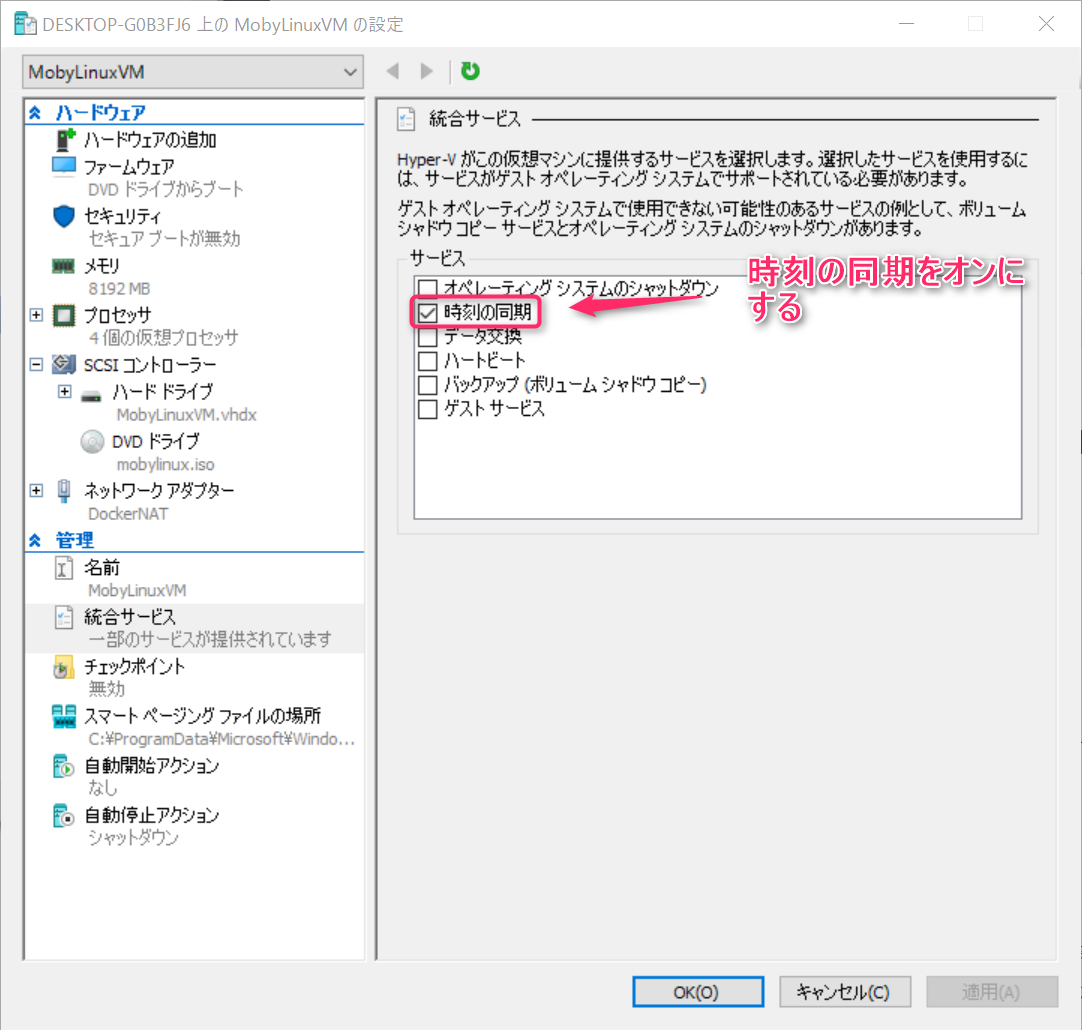Select 名前 settings item
Image resolution: width=1082 pixels, height=1030 pixels.
click(x=102, y=568)
